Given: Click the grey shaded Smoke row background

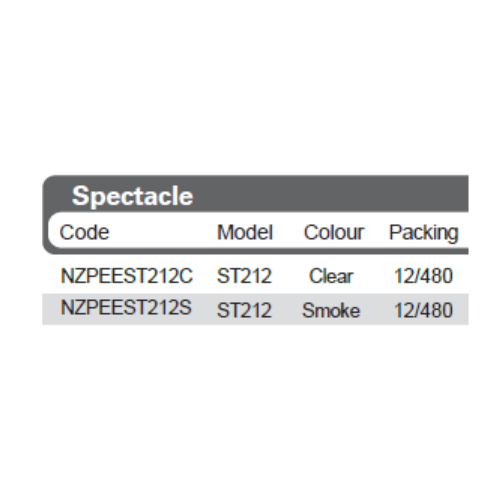Looking at the screenshot, I should (x=255, y=309).
